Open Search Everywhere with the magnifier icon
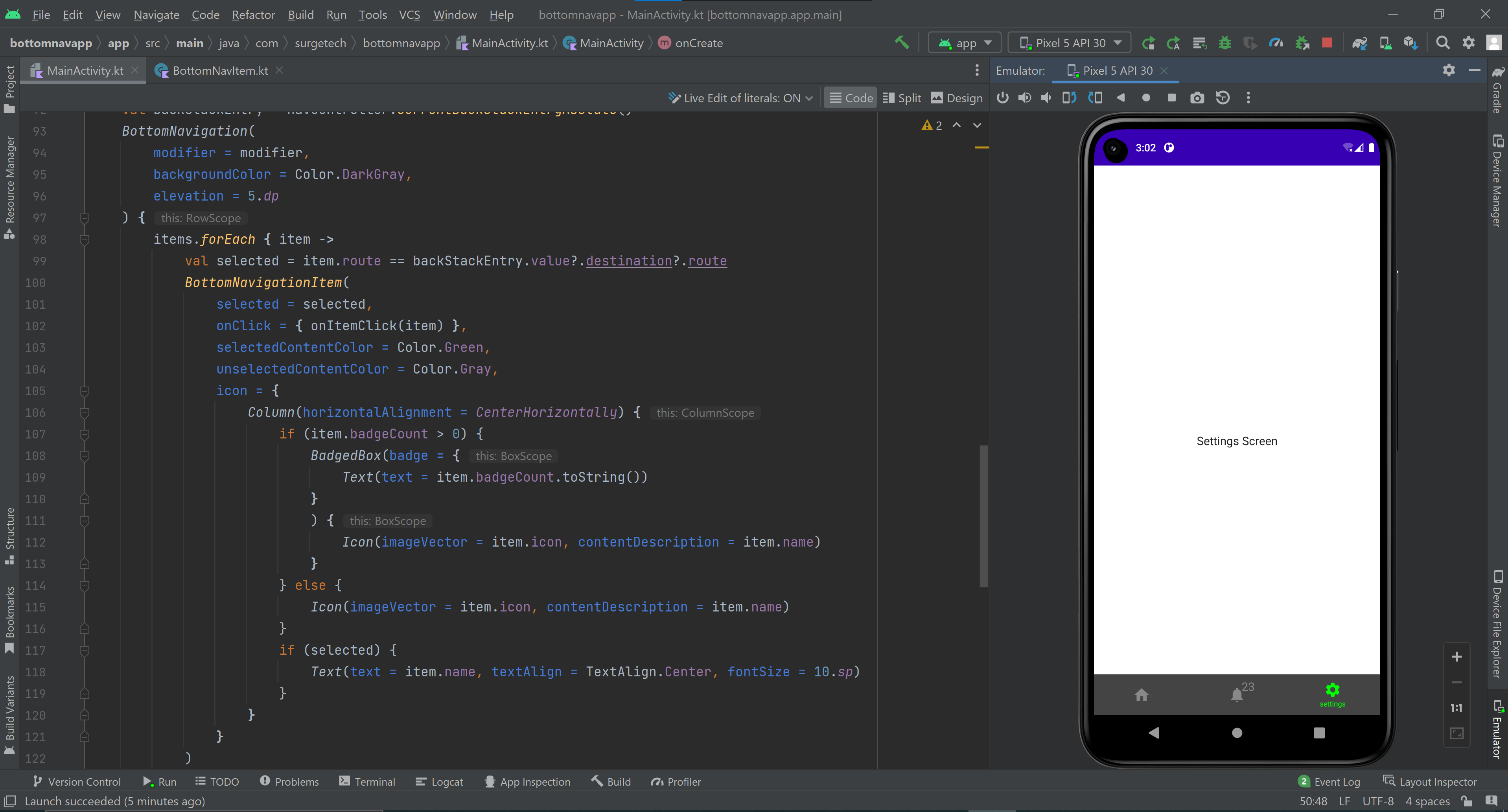 click(1443, 42)
